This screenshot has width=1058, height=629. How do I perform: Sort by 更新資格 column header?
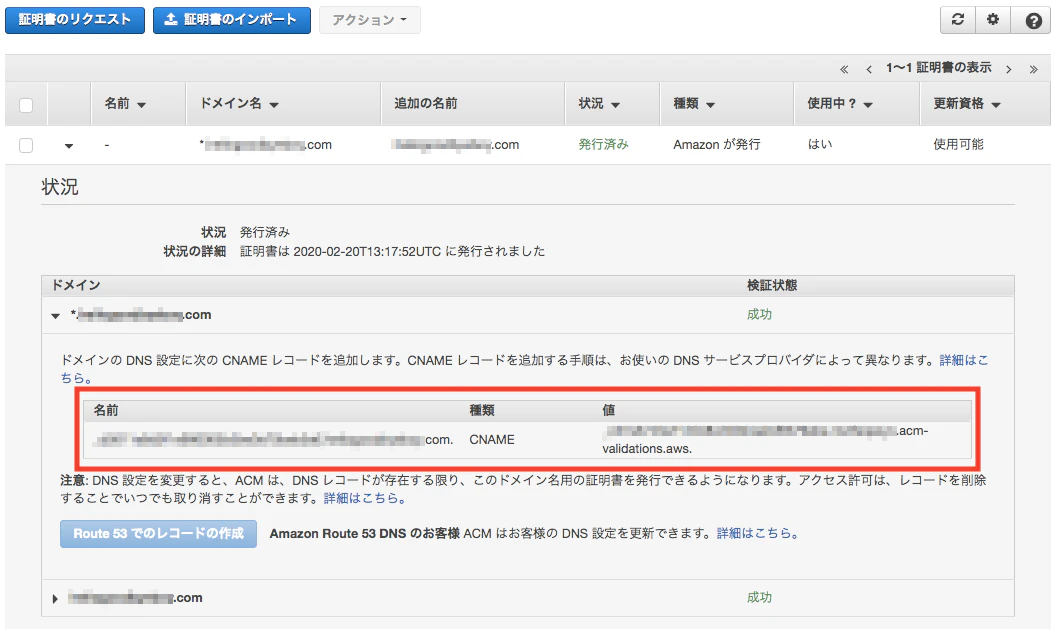tap(966, 103)
